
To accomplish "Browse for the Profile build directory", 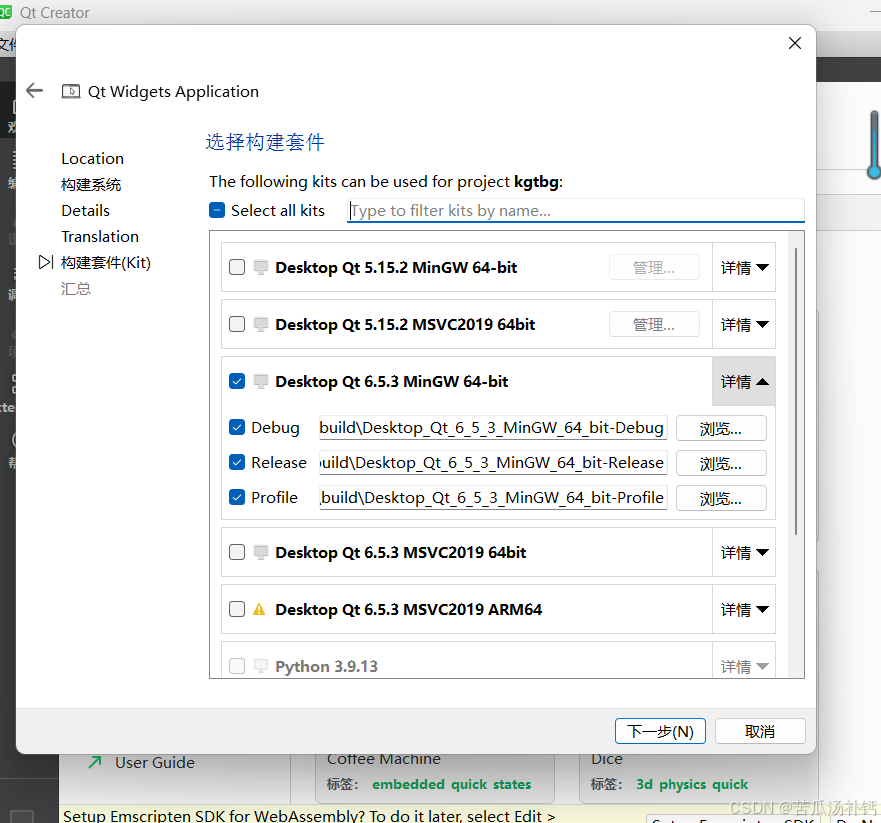I will point(721,498).
